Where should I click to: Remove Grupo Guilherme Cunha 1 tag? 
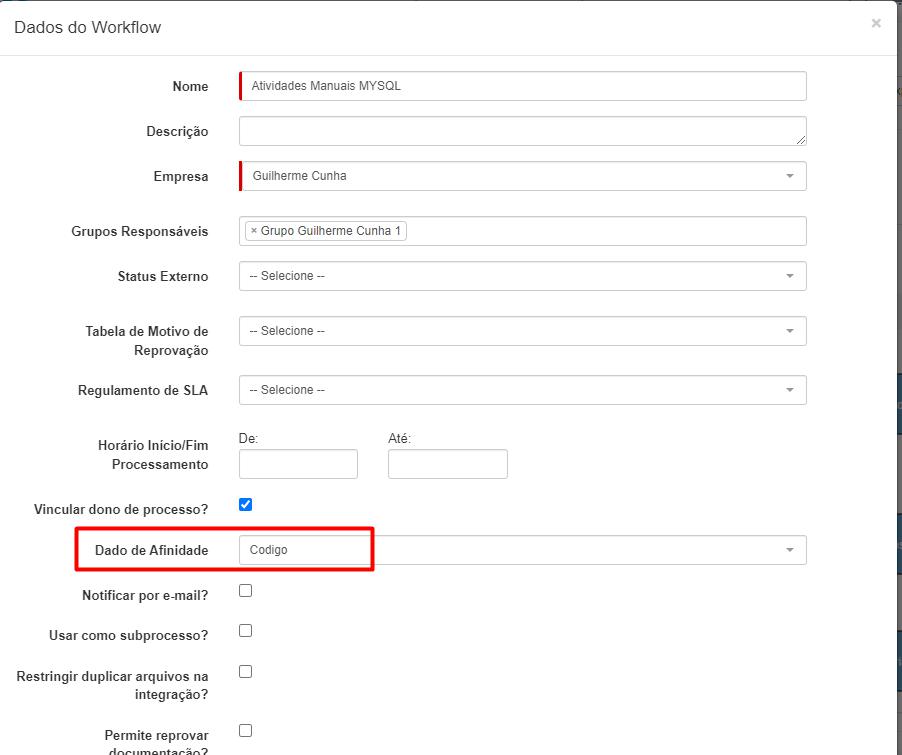pyautogui.click(x=254, y=231)
